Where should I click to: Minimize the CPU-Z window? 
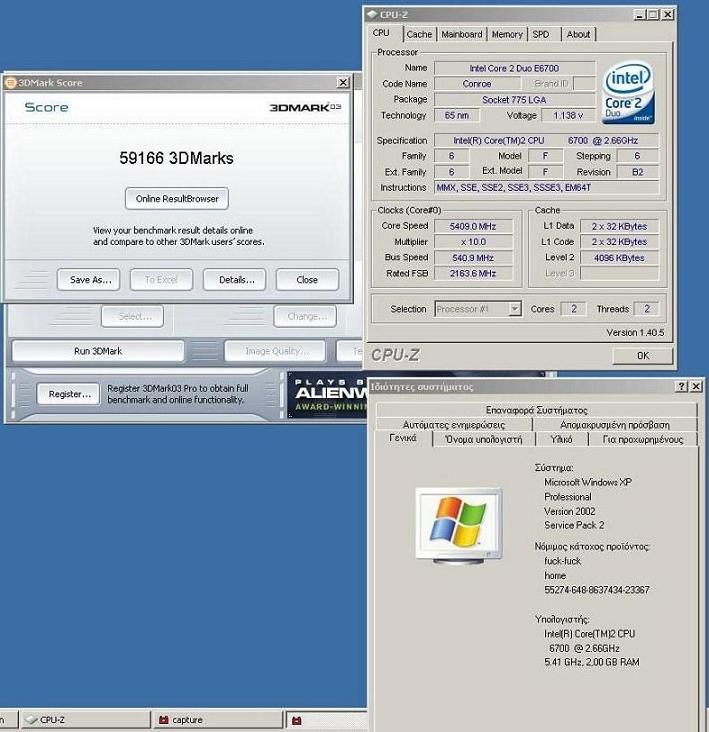639,14
